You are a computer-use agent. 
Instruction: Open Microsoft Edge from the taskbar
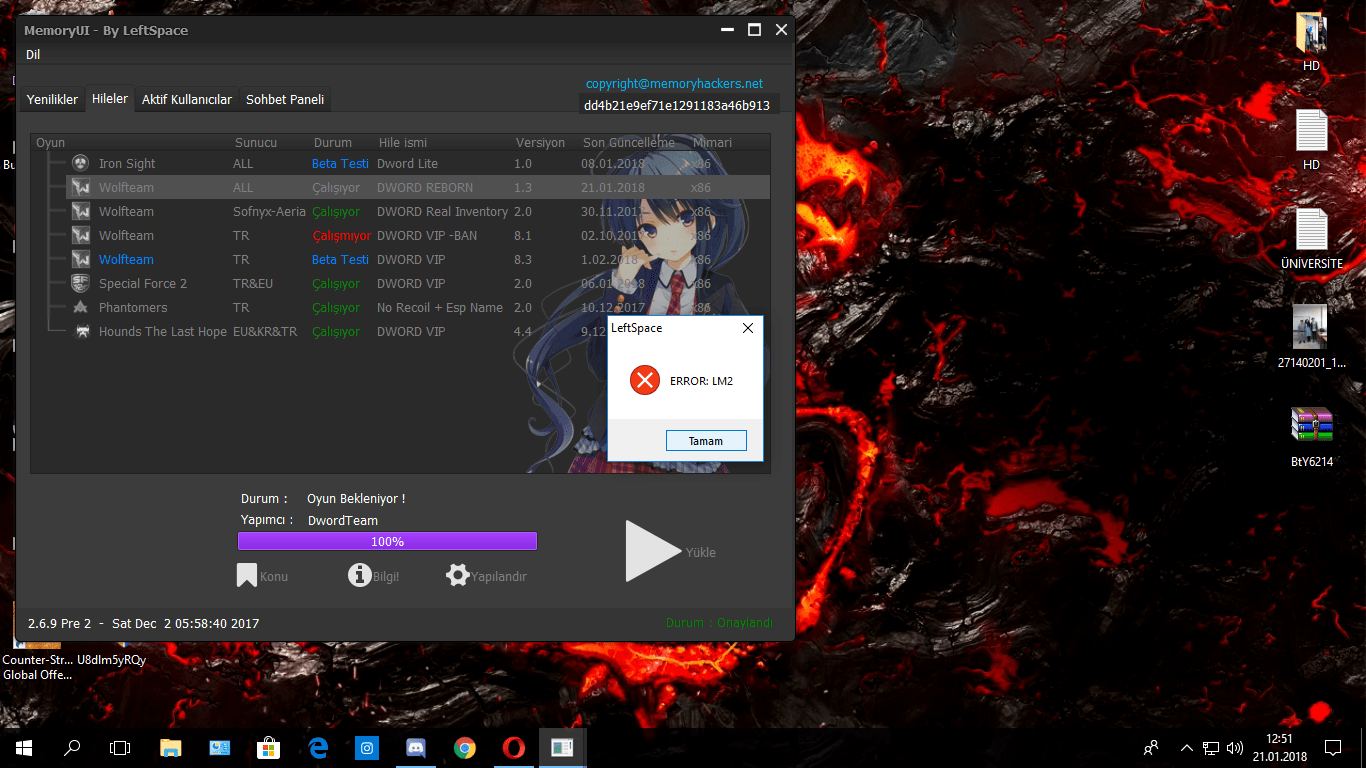click(319, 747)
